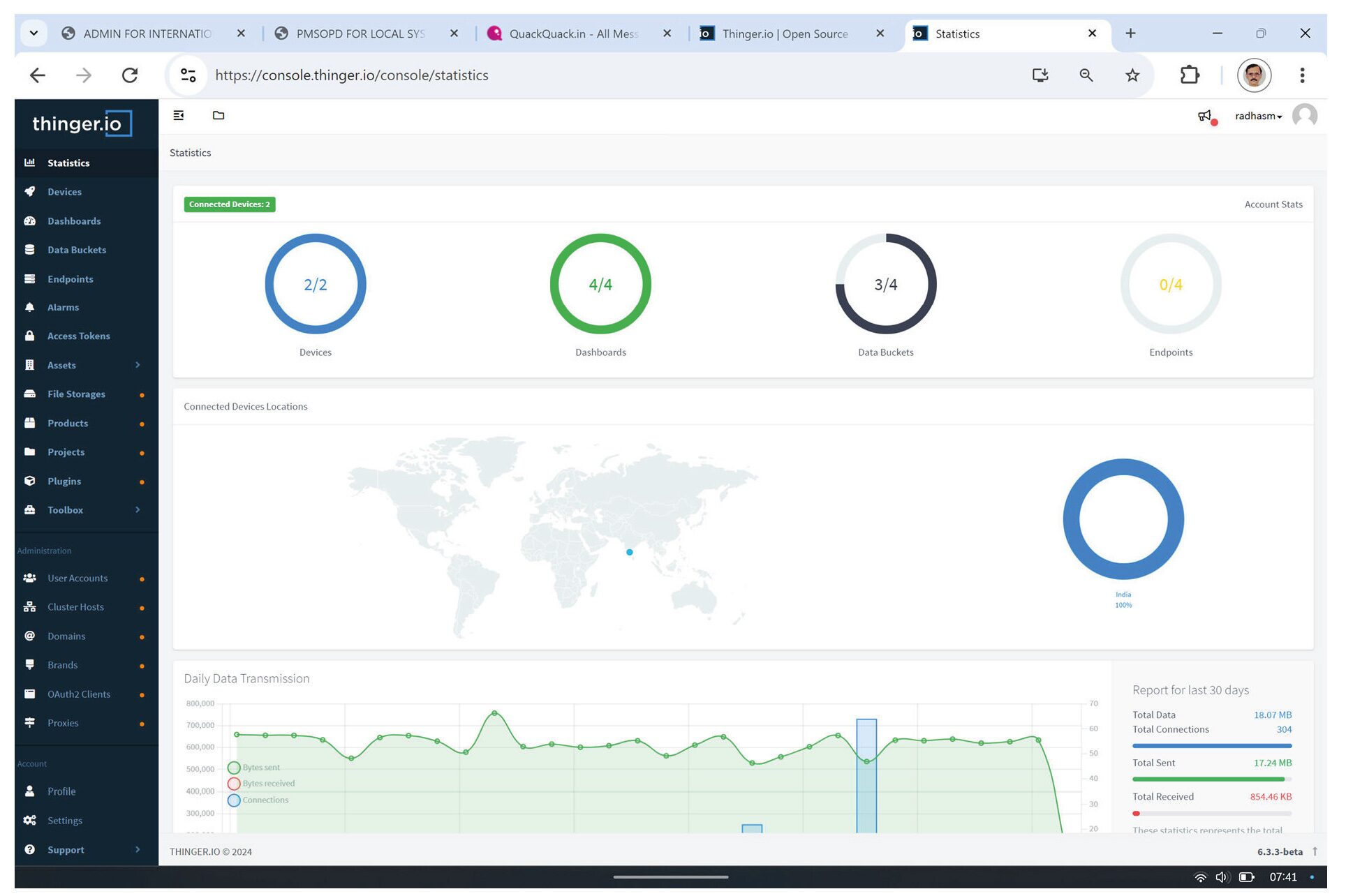Click the Dashboards gauge icon
1346x896 pixels.
pos(29,221)
